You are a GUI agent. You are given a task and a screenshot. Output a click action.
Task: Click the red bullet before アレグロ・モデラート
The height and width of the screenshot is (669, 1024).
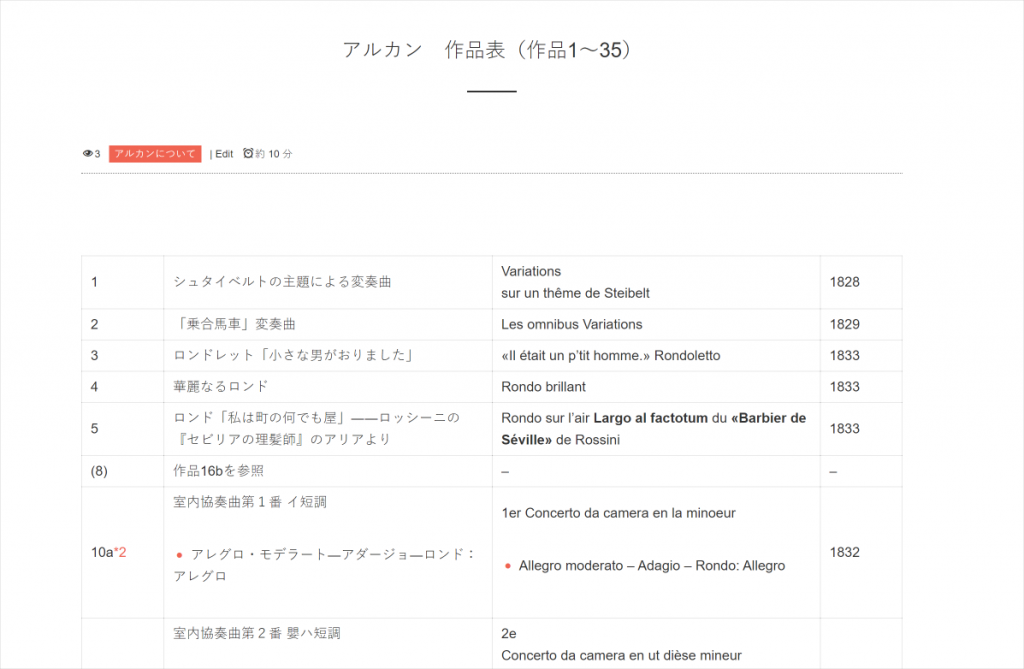click(x=179, y=554)
